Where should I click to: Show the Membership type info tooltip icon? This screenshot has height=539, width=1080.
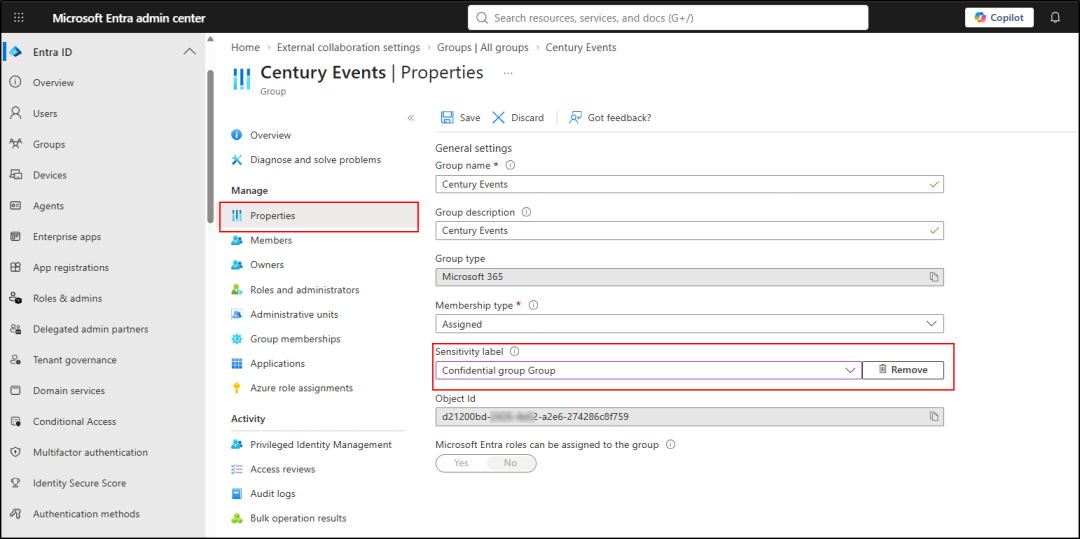pyautogui.click(x=532, y=305)
